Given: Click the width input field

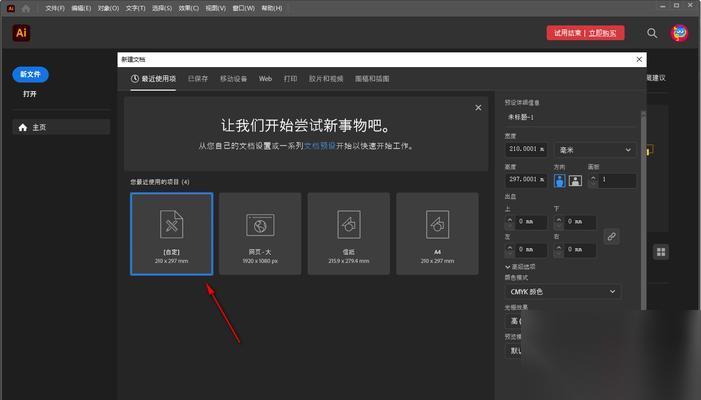Looking at the screenshot, I should (x=525, y=150).
